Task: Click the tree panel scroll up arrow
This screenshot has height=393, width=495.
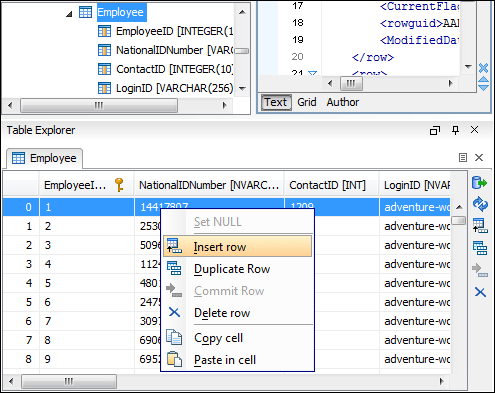Action: click(x=242, y=12)
